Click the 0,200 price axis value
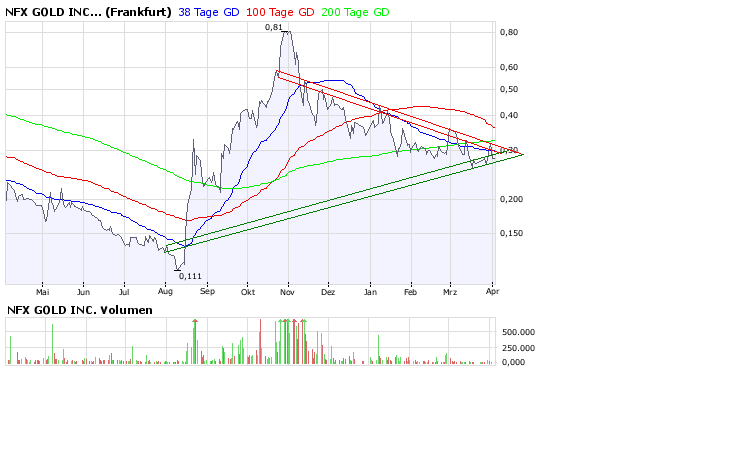The height and width of the screenshot is (475, 738). [512, 200]
